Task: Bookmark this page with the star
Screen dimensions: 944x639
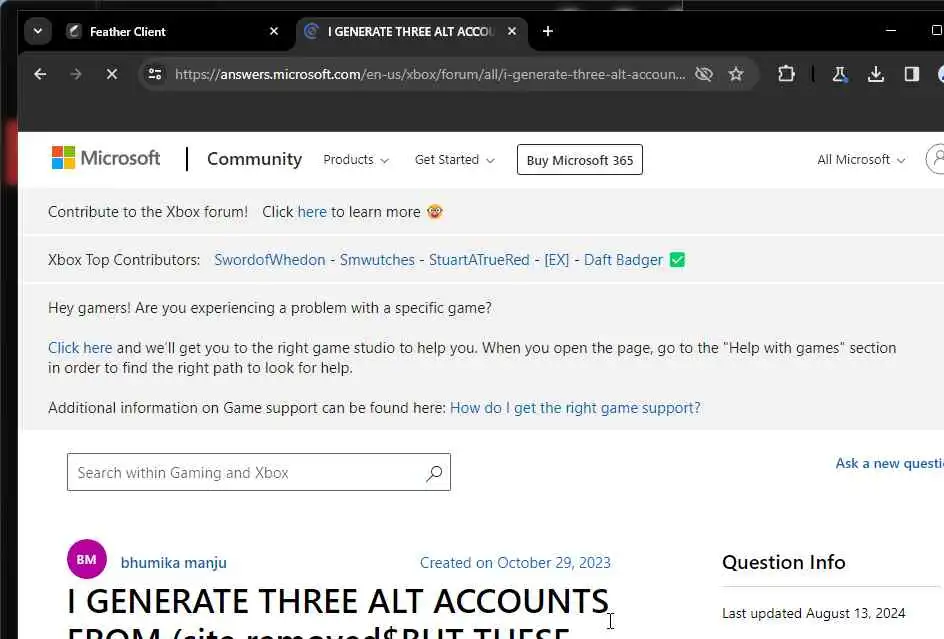Action: [736, 74]
